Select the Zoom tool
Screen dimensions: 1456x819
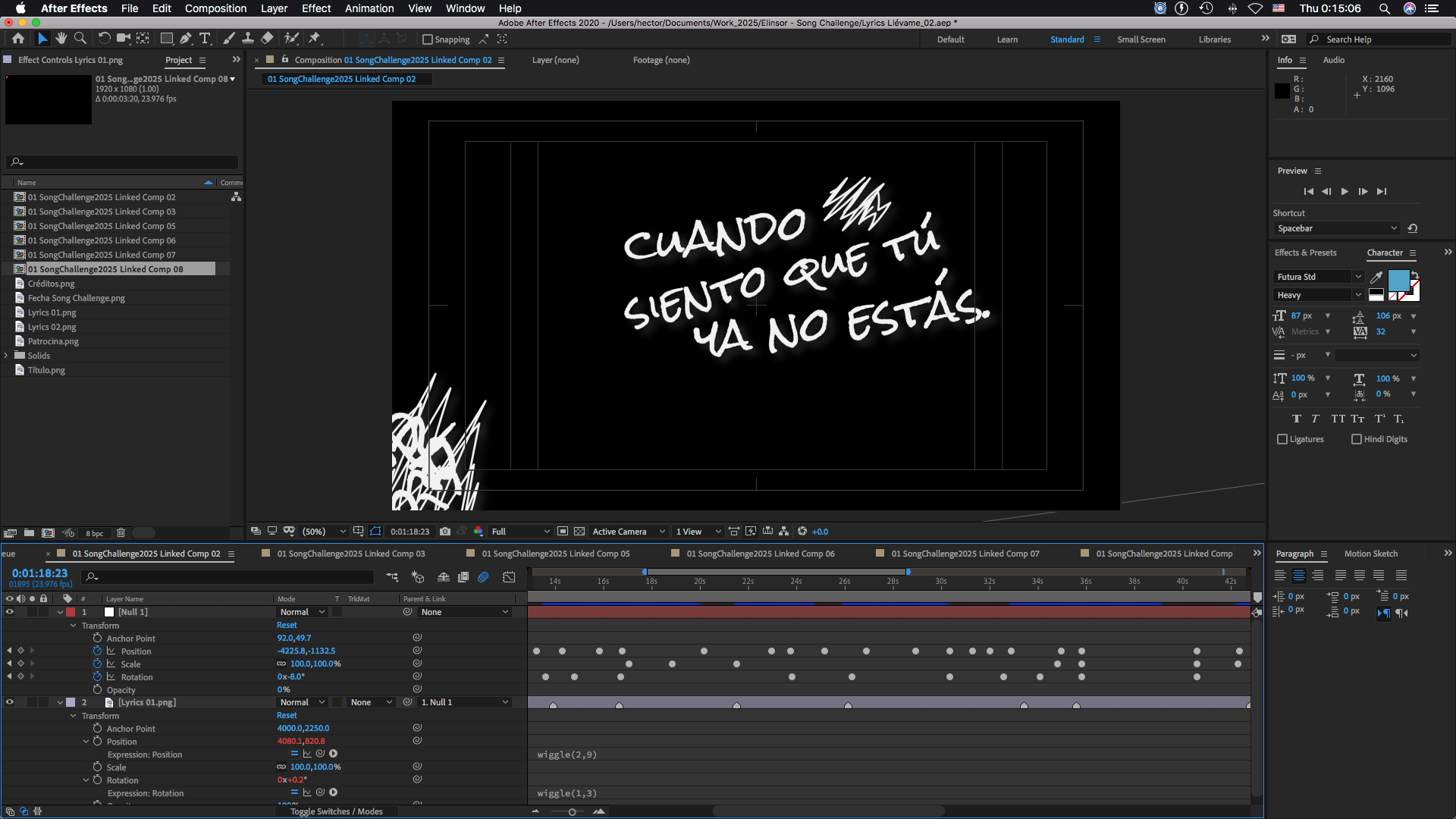coord(80,39)
